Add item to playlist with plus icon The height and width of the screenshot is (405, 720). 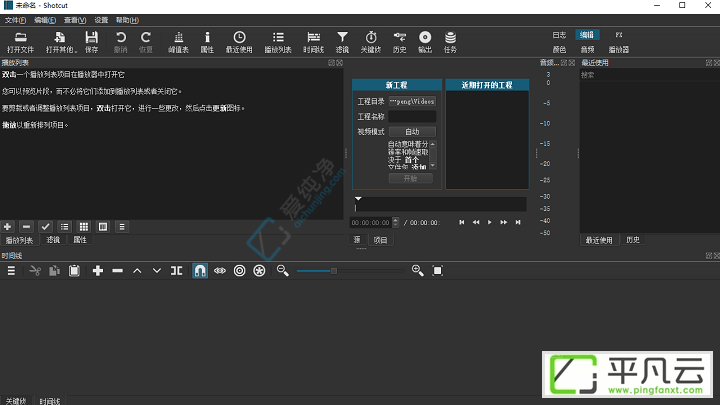pyautogui.click(x=7, y=227)
